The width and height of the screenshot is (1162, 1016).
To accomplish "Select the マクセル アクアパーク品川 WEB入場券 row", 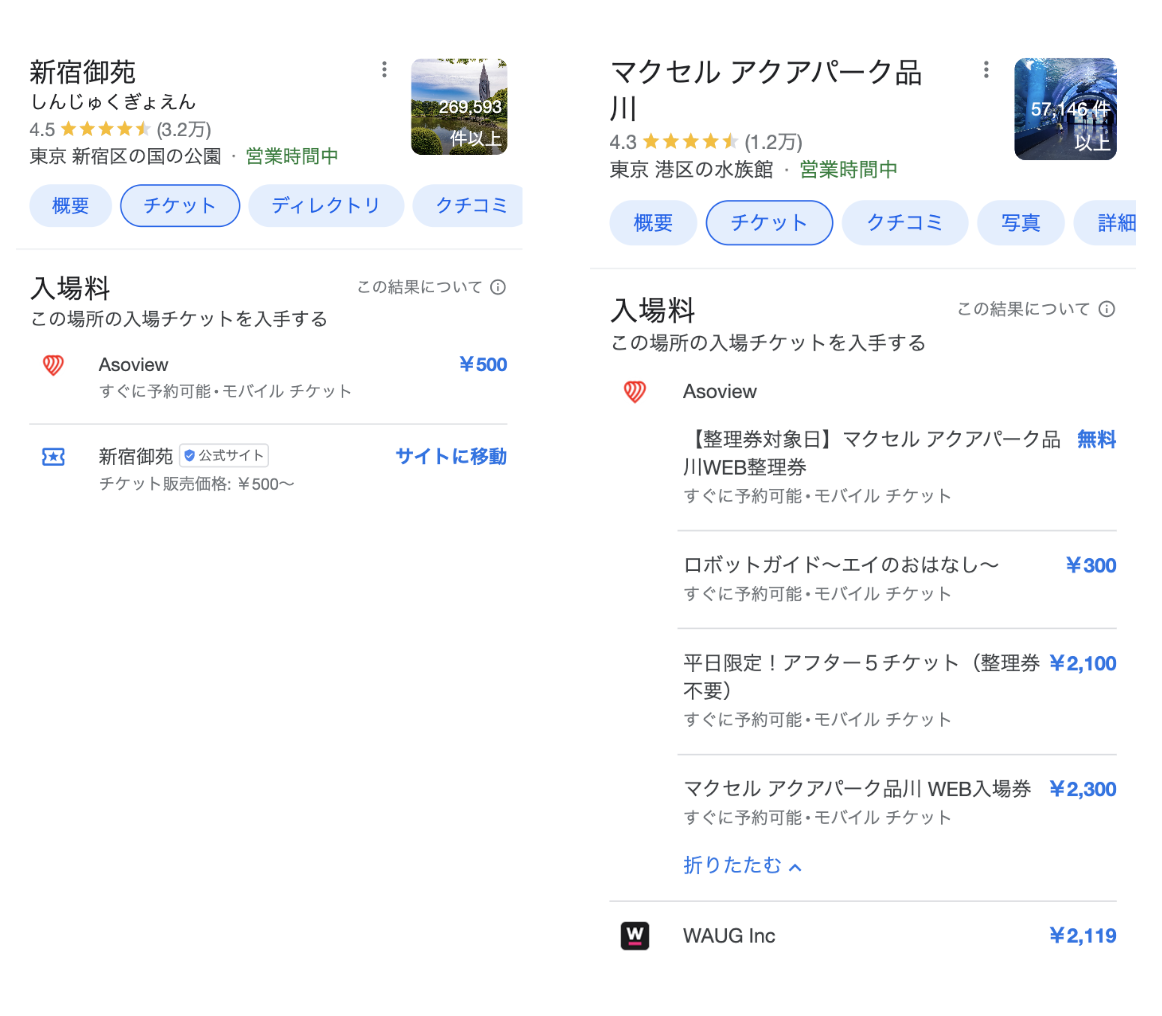I will coord(900,803).
